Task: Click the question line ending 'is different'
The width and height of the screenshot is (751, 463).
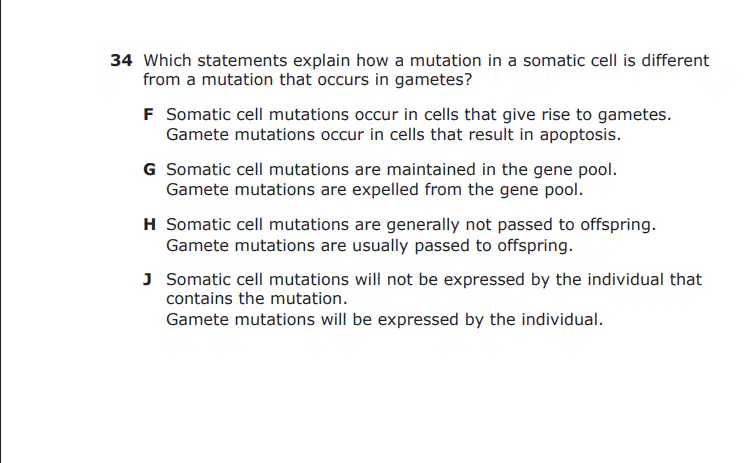Action: tap(426, 60)
